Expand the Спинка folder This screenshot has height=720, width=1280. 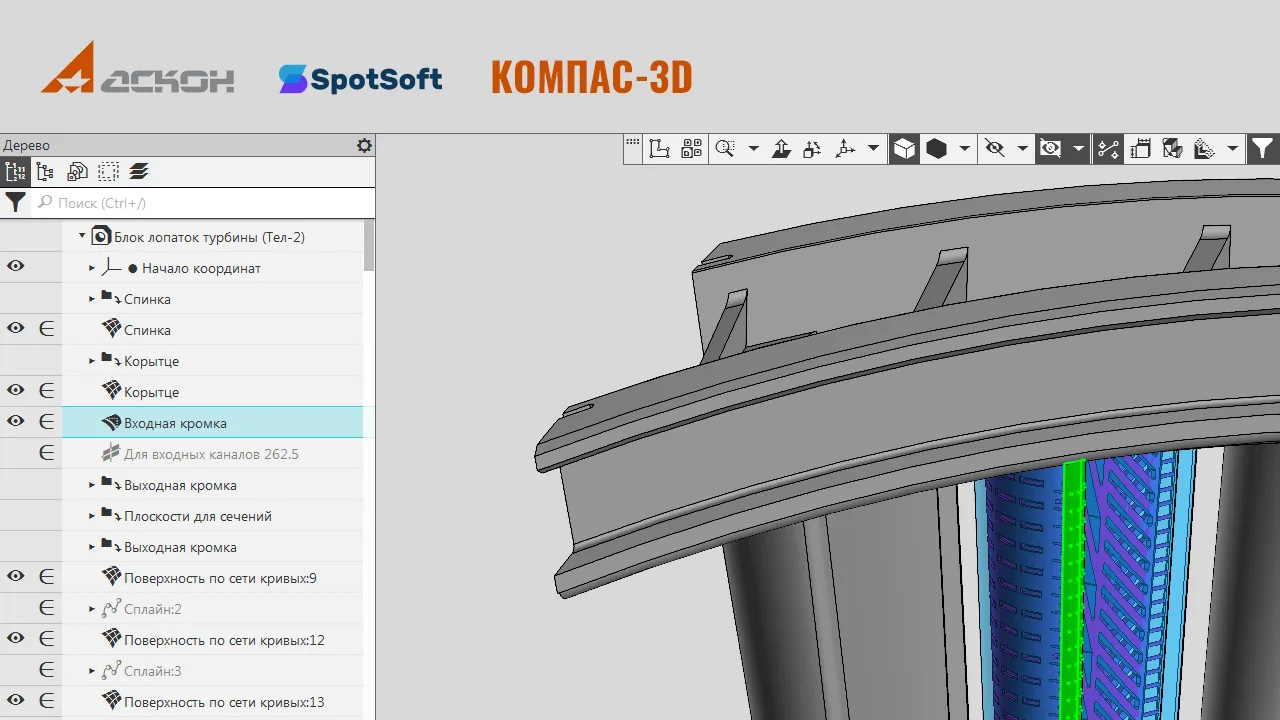pyautogui.click(x=92, y=299)
